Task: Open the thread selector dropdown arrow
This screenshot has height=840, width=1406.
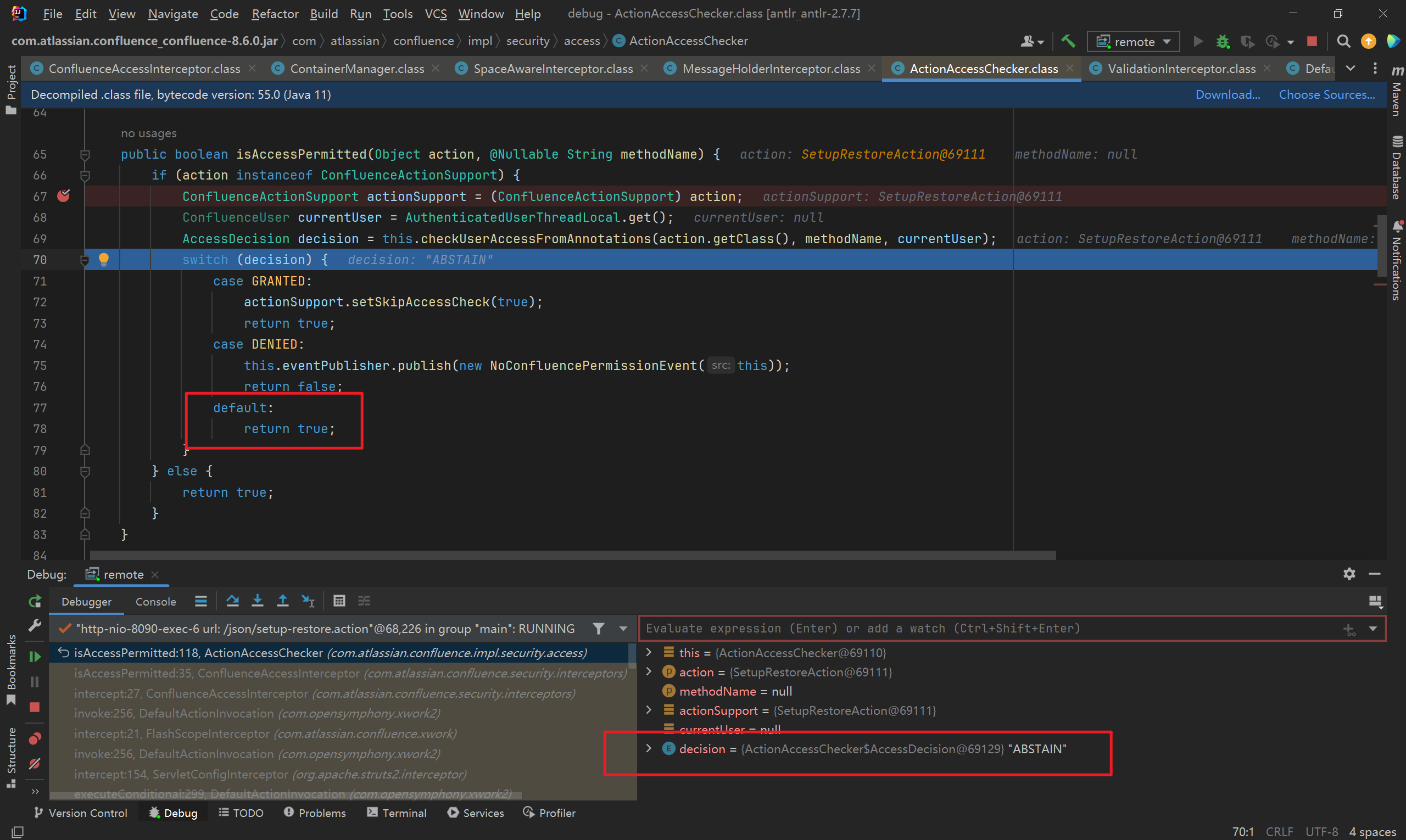Action: point(623,628)
